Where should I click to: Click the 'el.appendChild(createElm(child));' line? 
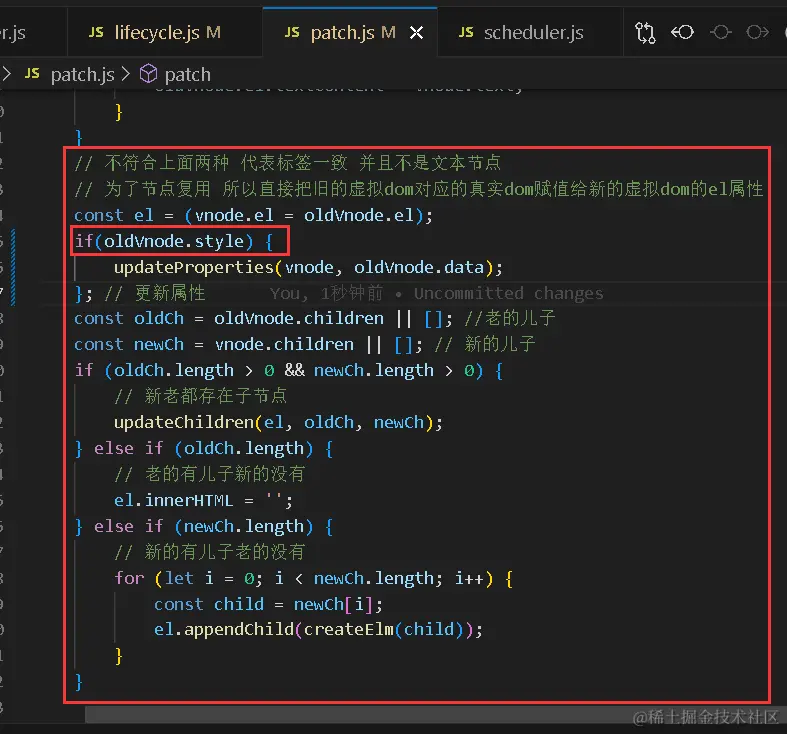(x=318, y=630)
